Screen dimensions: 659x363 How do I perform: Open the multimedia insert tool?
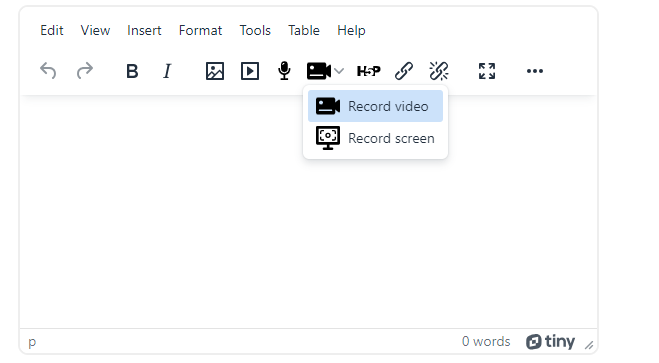click(250, 71)
